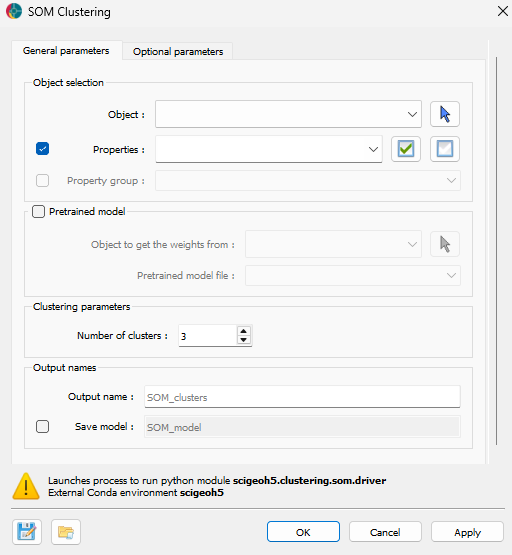Image resolution: width=512 pixels, height=555 pixels.
Task: Click the OK button
Action: coord(303,532)
